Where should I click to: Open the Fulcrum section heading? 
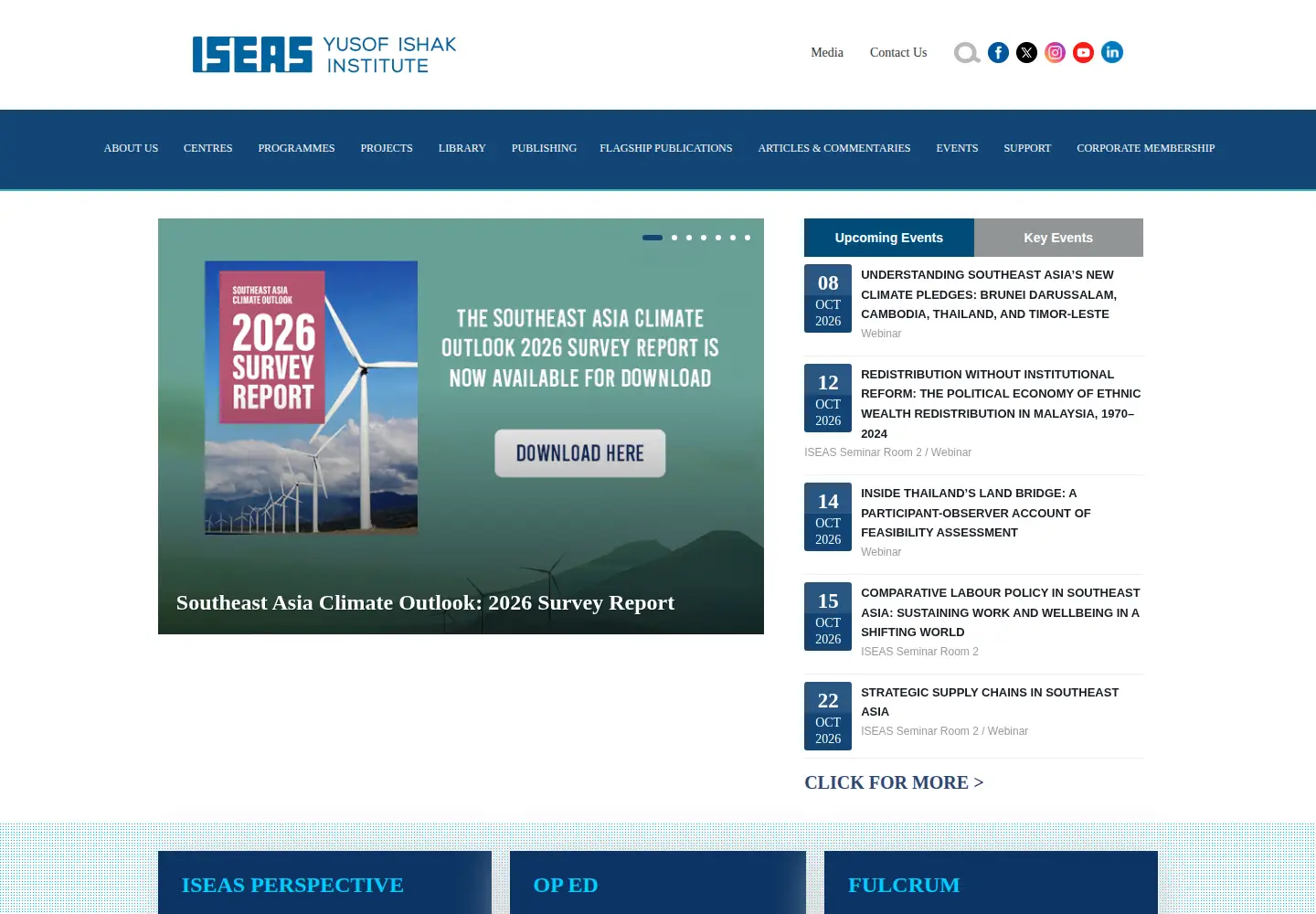point(904,885)
